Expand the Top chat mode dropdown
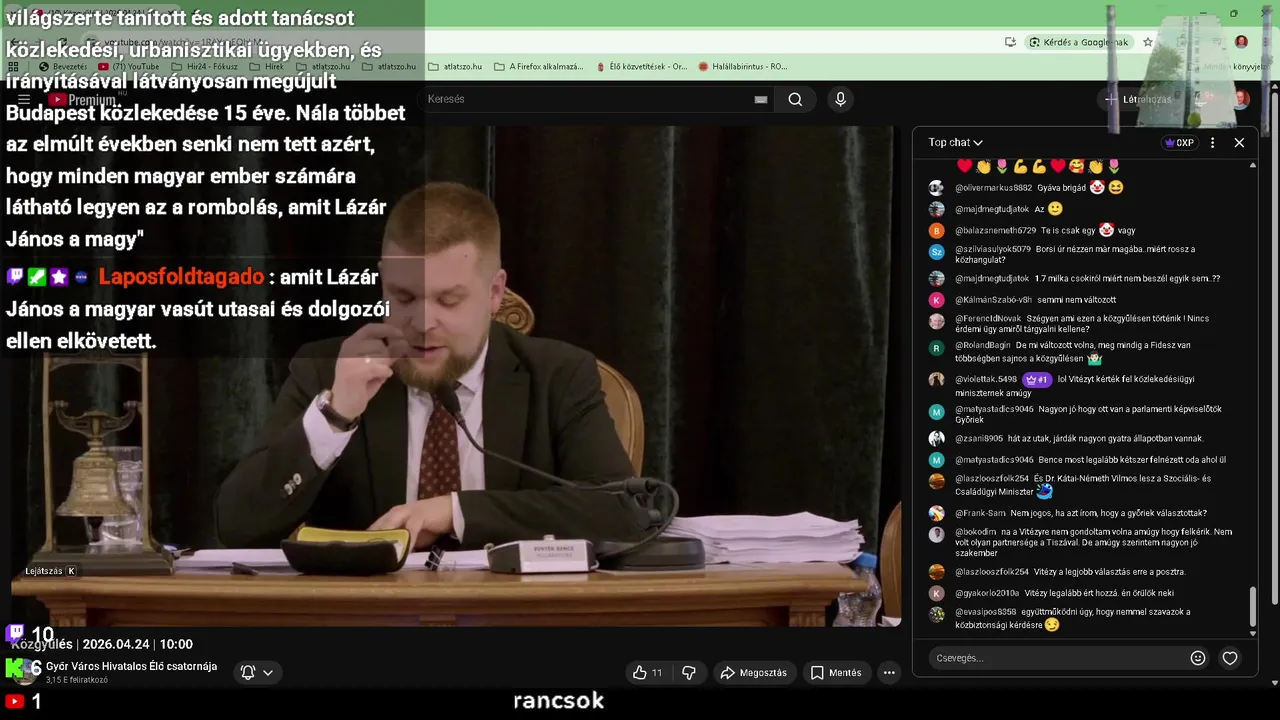 click(955, 143)
